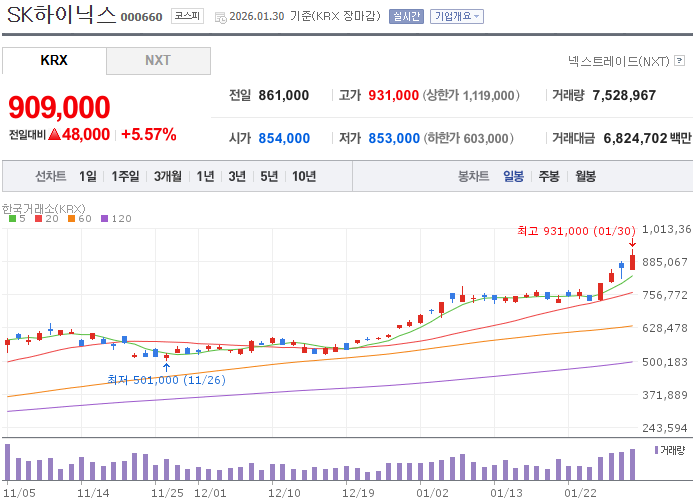Click the purple 거래량 legend marker

point(656,450)
